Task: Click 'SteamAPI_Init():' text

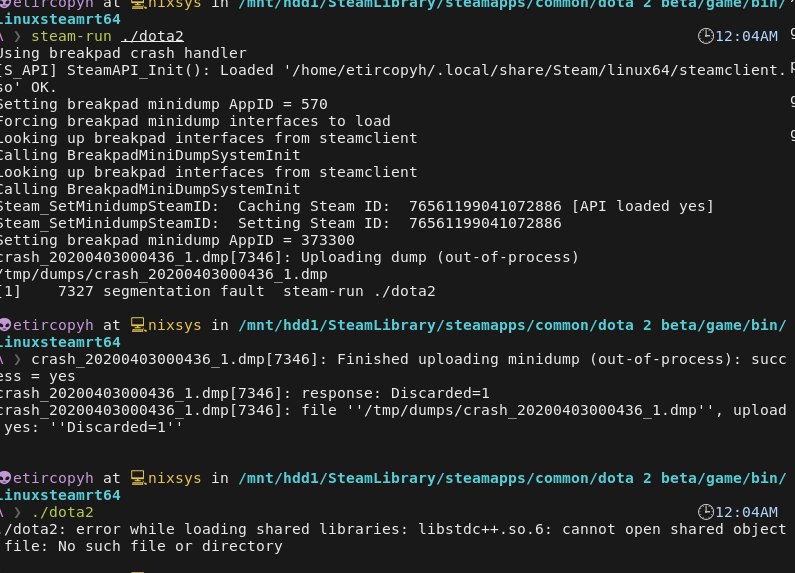Action: [x=138, y=70]
